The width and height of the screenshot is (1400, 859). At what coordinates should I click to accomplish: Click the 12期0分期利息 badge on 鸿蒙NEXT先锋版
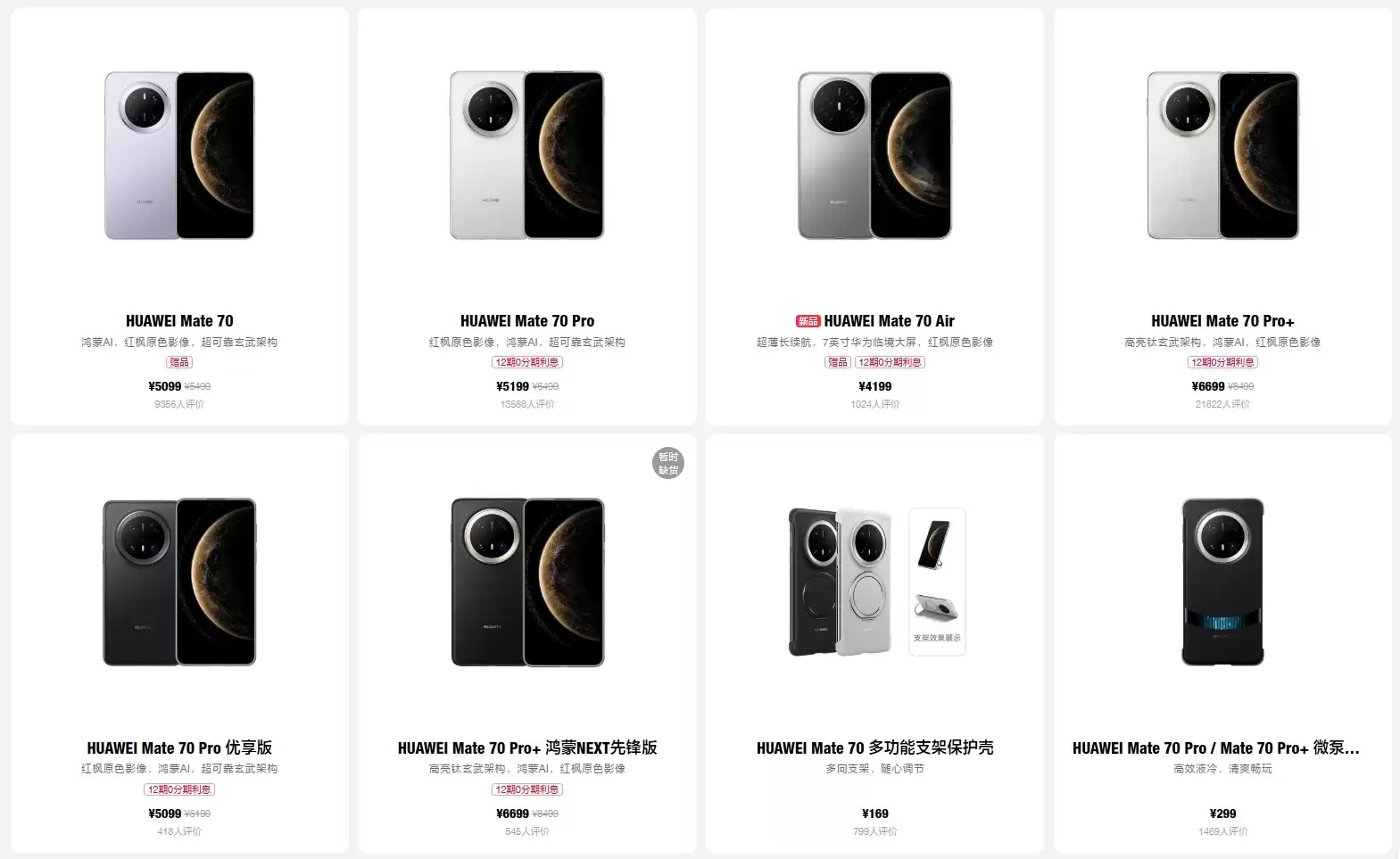tap(526, 789)
